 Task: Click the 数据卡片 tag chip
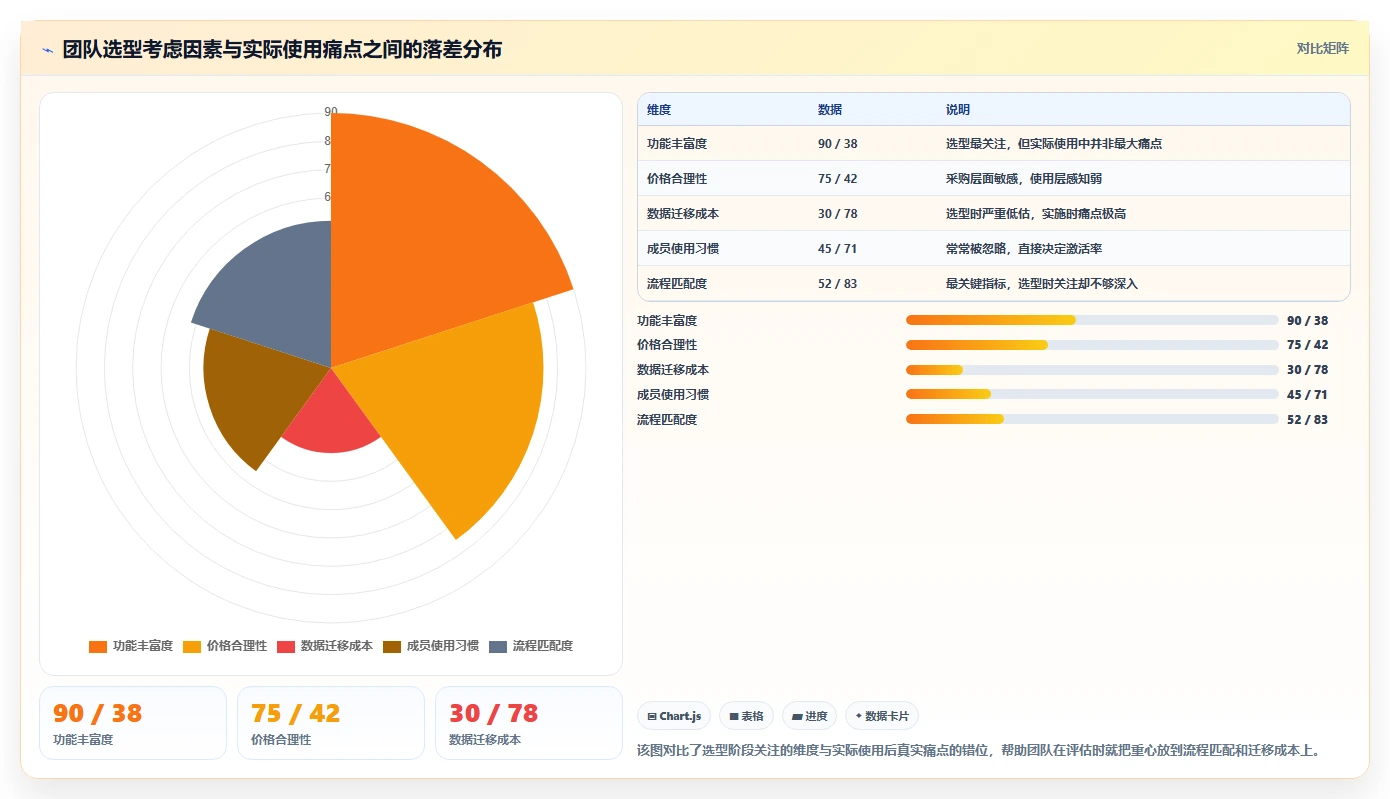click(882, 716)
